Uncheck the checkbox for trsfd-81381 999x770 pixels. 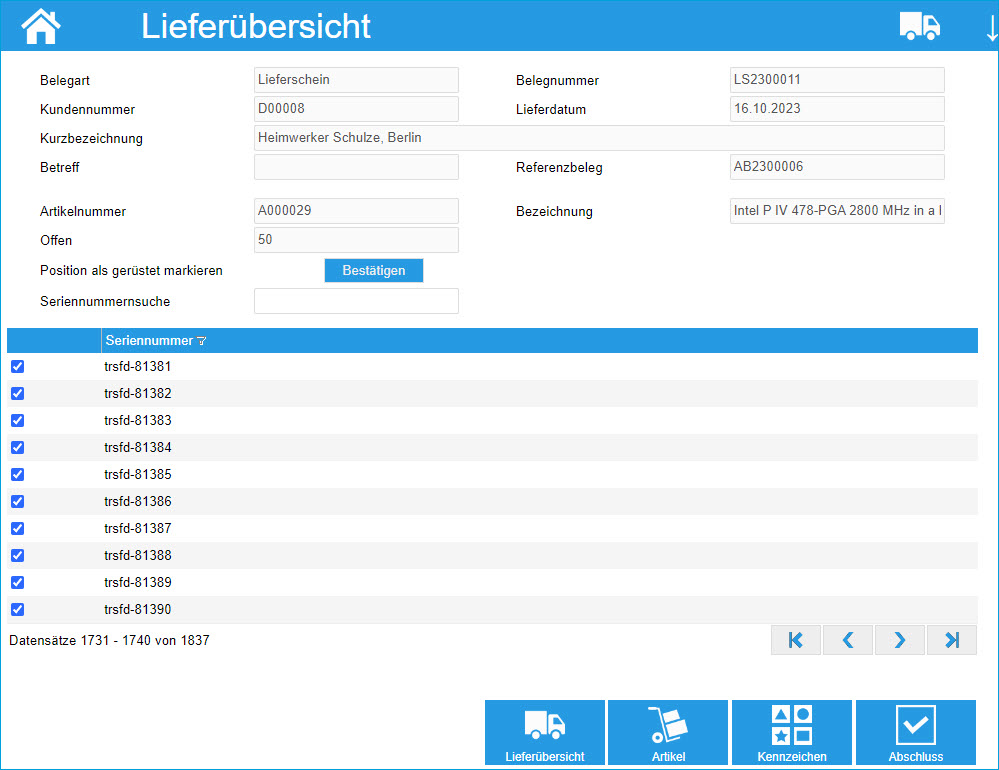(x=17, y=367)
